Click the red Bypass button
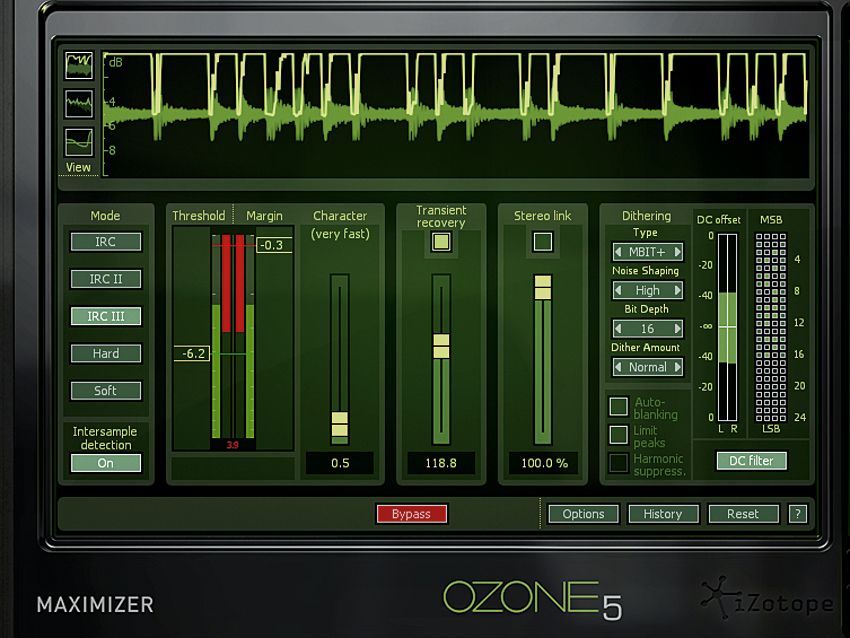 (x=411, y=514)
